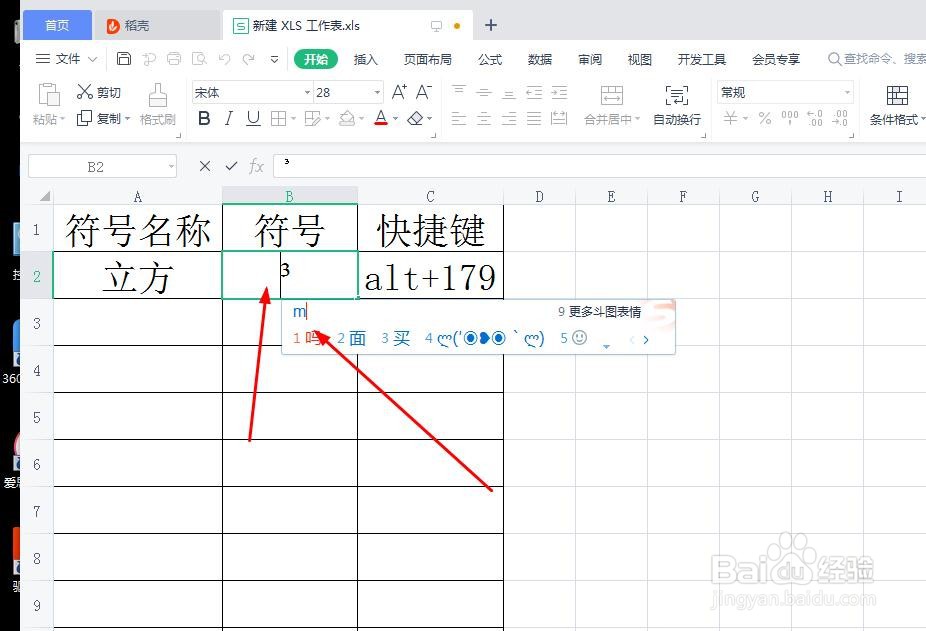Image resolution: width=926 pixels, height=631 pixels.
Task: Click Conditional Formatting (条件格式)
Action: click(896, 105)
